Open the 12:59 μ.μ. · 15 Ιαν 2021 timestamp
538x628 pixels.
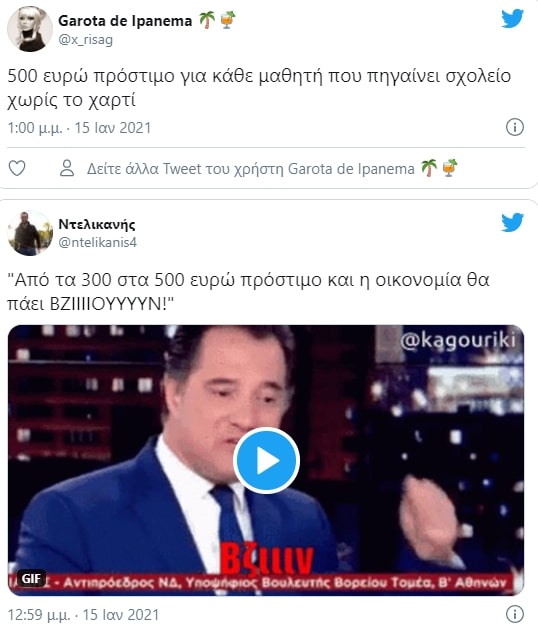click(83, 614)
